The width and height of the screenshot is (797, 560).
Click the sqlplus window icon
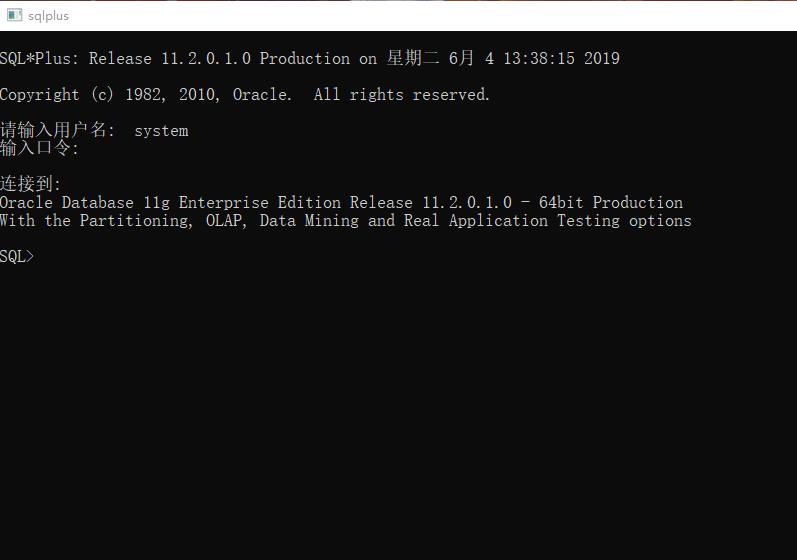pyautogui.click(x=14, y=15)
